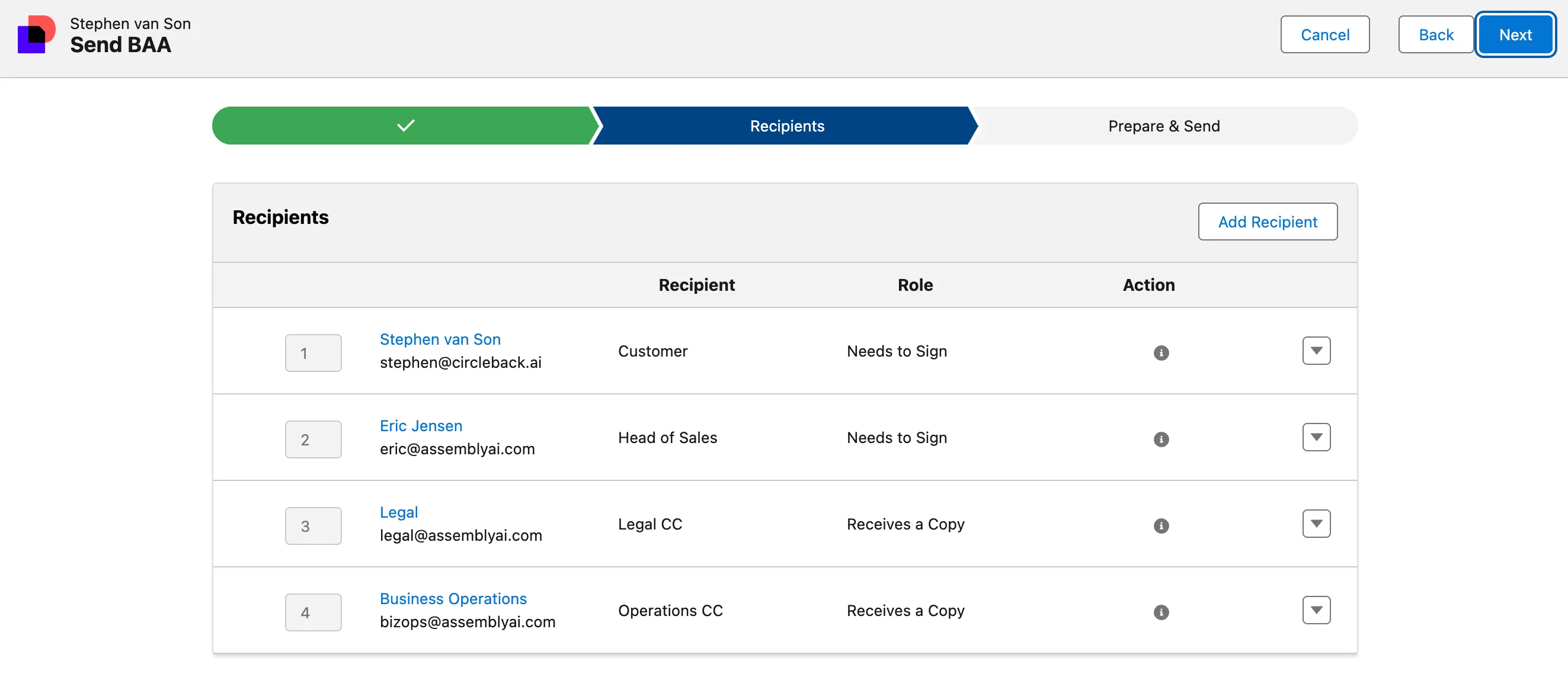This screenshot has height=693, width=1568.
Task: Open Stephen van Son recipient link
Action: click(440, 339)
